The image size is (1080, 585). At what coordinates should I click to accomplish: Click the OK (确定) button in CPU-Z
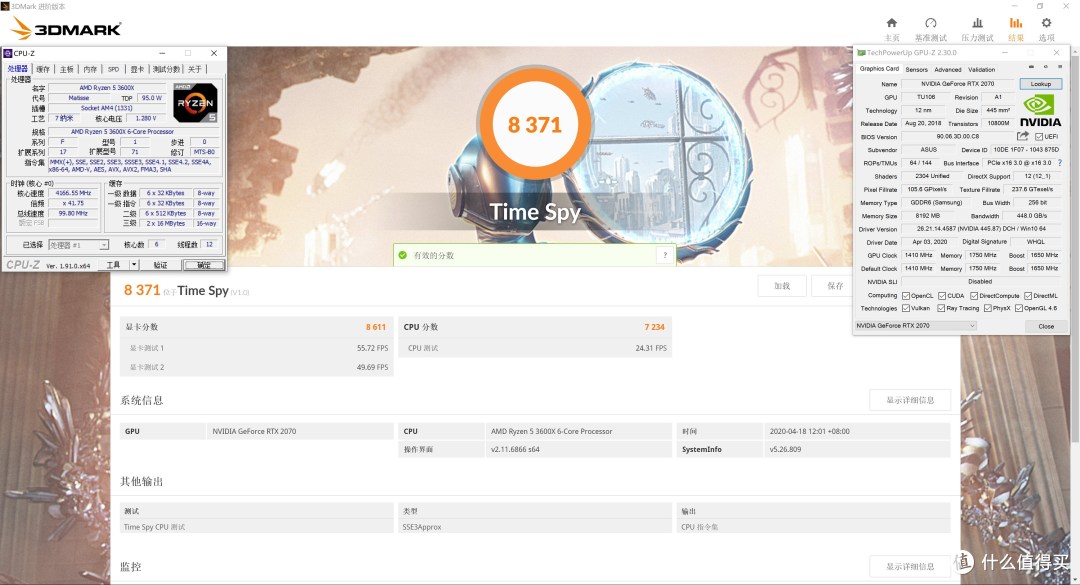204,265
